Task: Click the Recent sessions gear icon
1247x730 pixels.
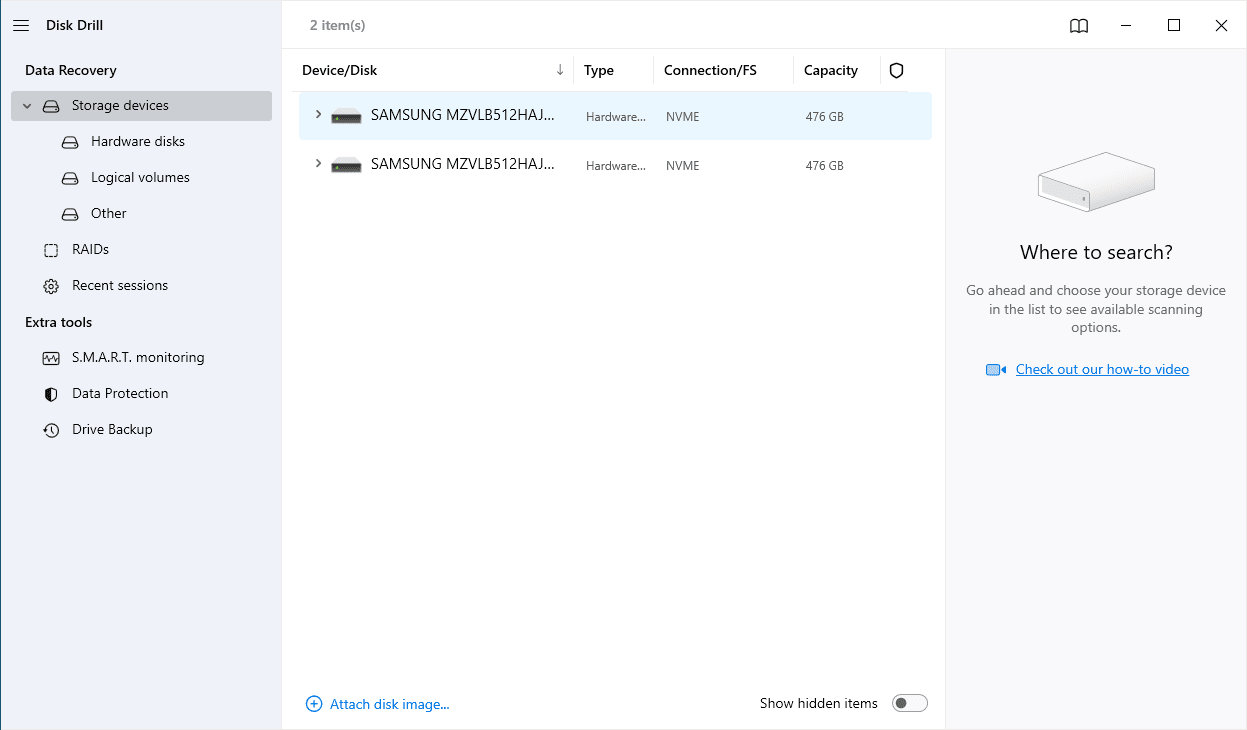Action: [x=51, y=286]
